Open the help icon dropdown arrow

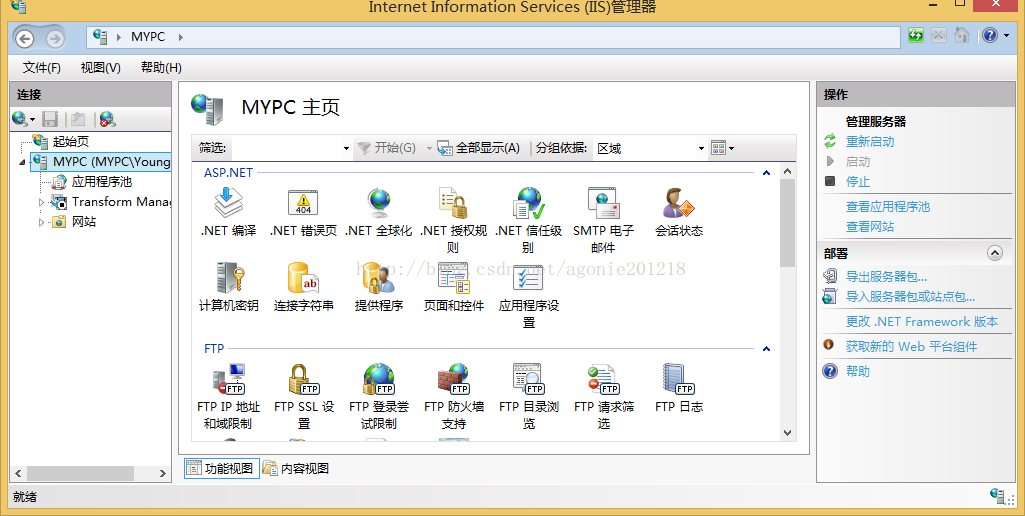pos(1005,36)
